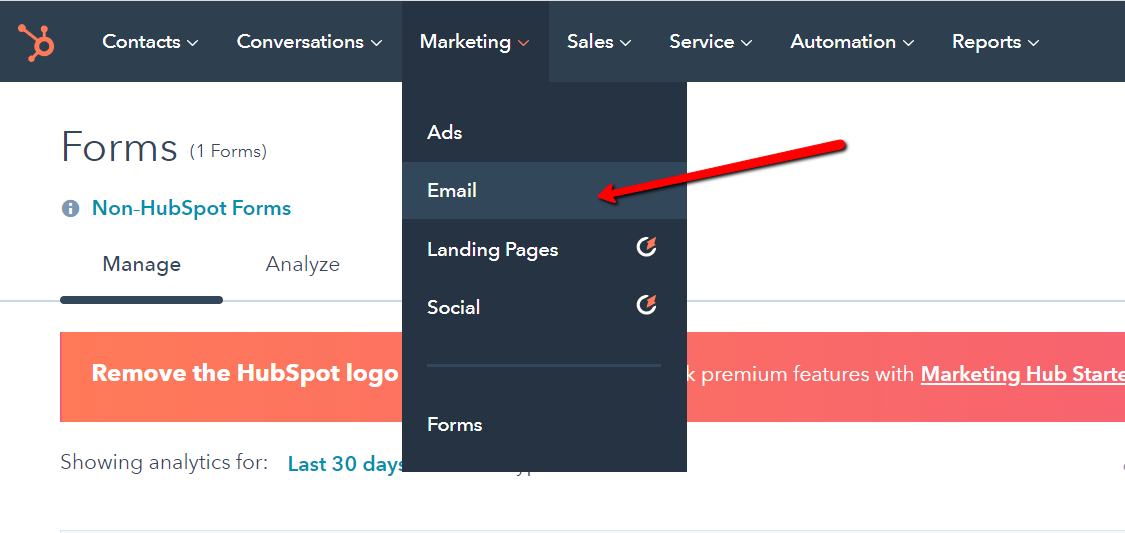Open the Conversations navigation dropdown
Image resolution: width=1125 pixels, height=533 pixels.
(309, 42)
